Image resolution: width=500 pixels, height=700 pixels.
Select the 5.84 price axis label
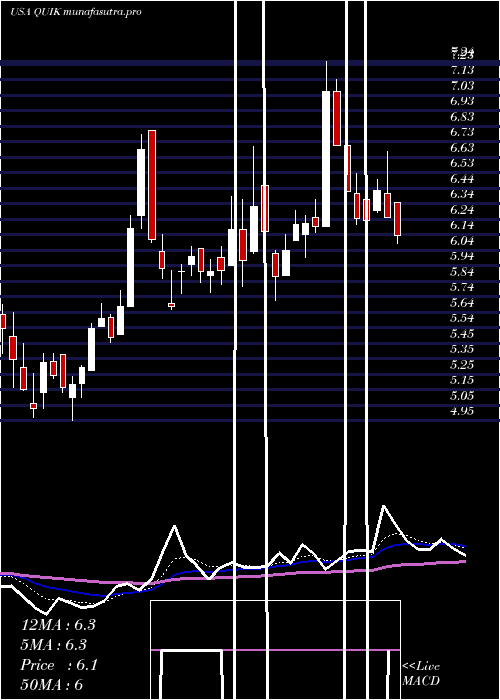point(462,271)
